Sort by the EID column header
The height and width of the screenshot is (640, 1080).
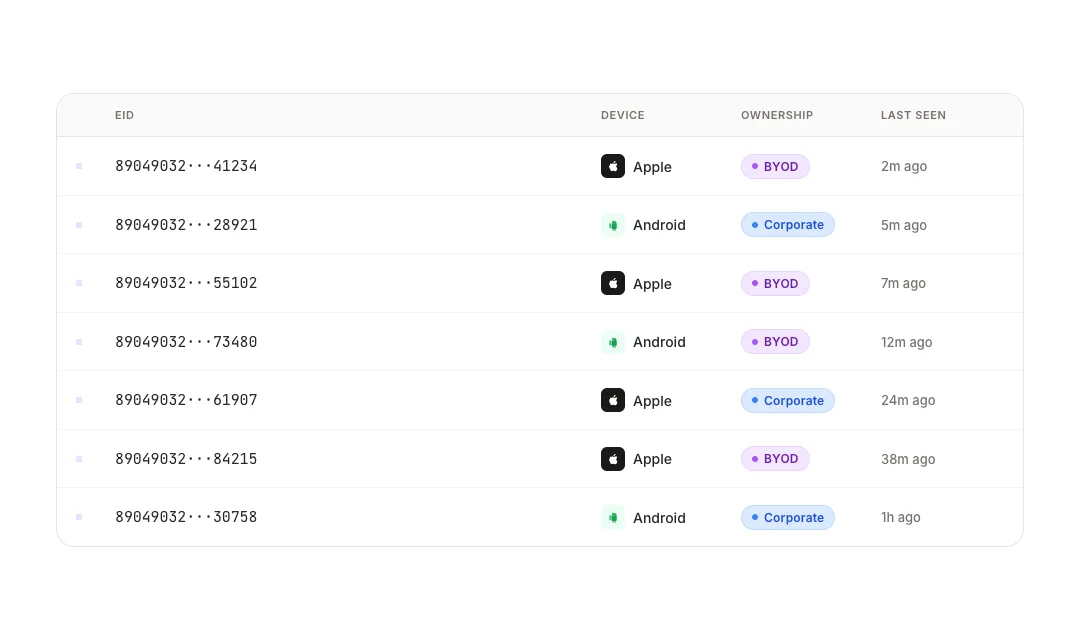pos(125,115)
